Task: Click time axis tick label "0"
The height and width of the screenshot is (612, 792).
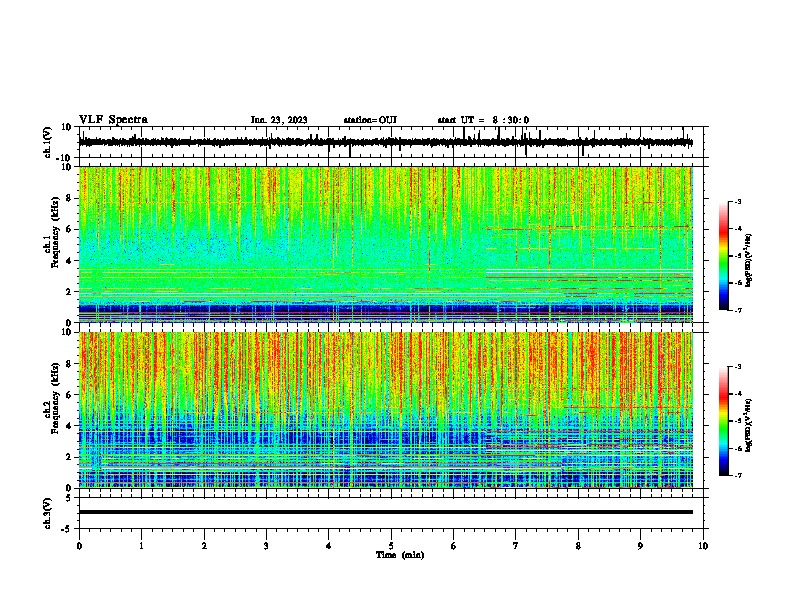Action: click(x=79, y=546)
